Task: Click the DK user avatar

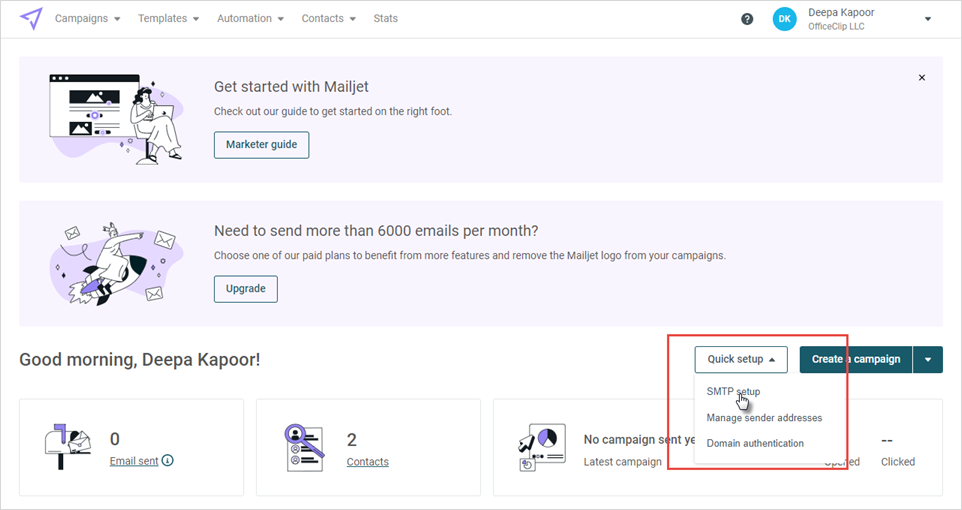Action: tap(784, 19)
